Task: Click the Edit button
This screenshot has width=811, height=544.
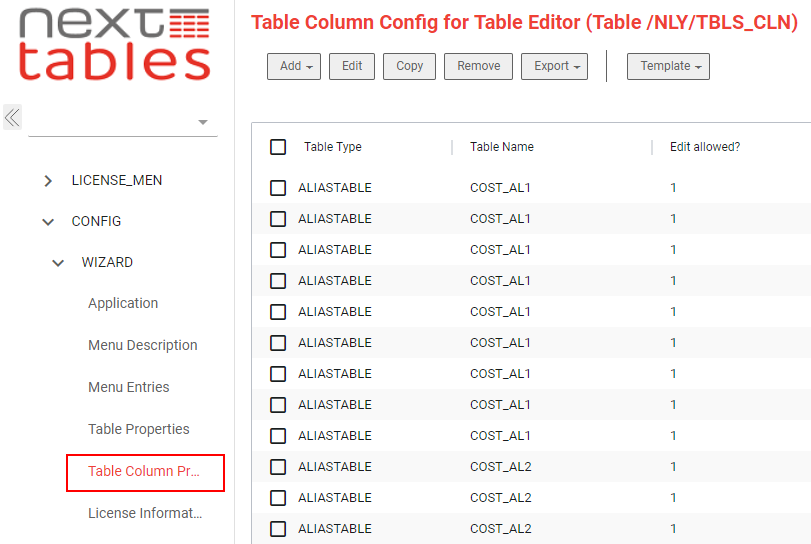Action: coord(352,66)
